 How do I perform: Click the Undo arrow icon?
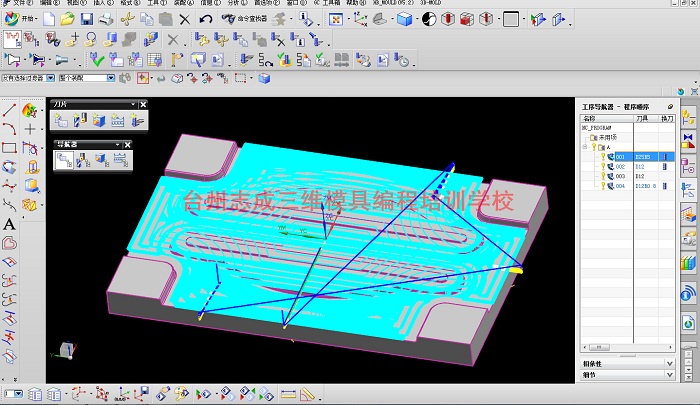click(x=205, y=19)
